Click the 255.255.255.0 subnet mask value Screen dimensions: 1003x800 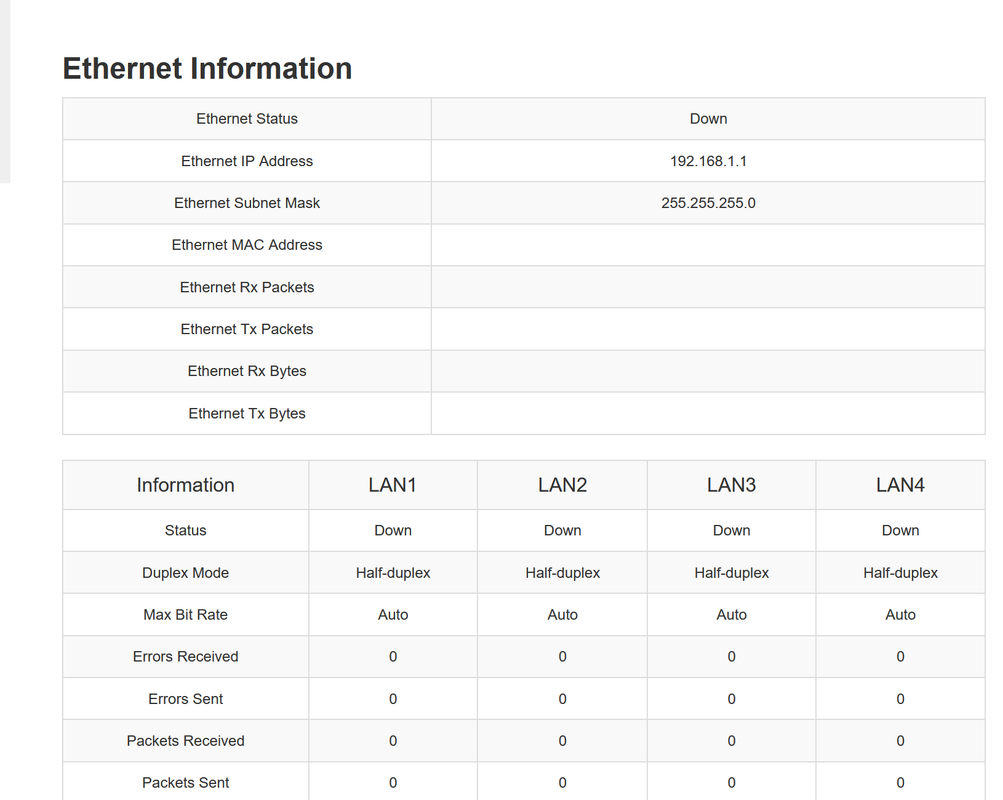point(708,203)
